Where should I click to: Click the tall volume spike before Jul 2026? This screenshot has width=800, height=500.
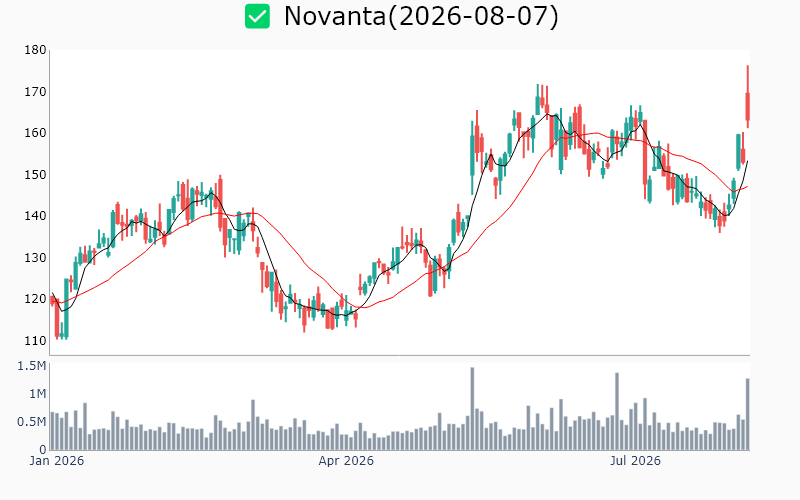(x=617, y=411)
